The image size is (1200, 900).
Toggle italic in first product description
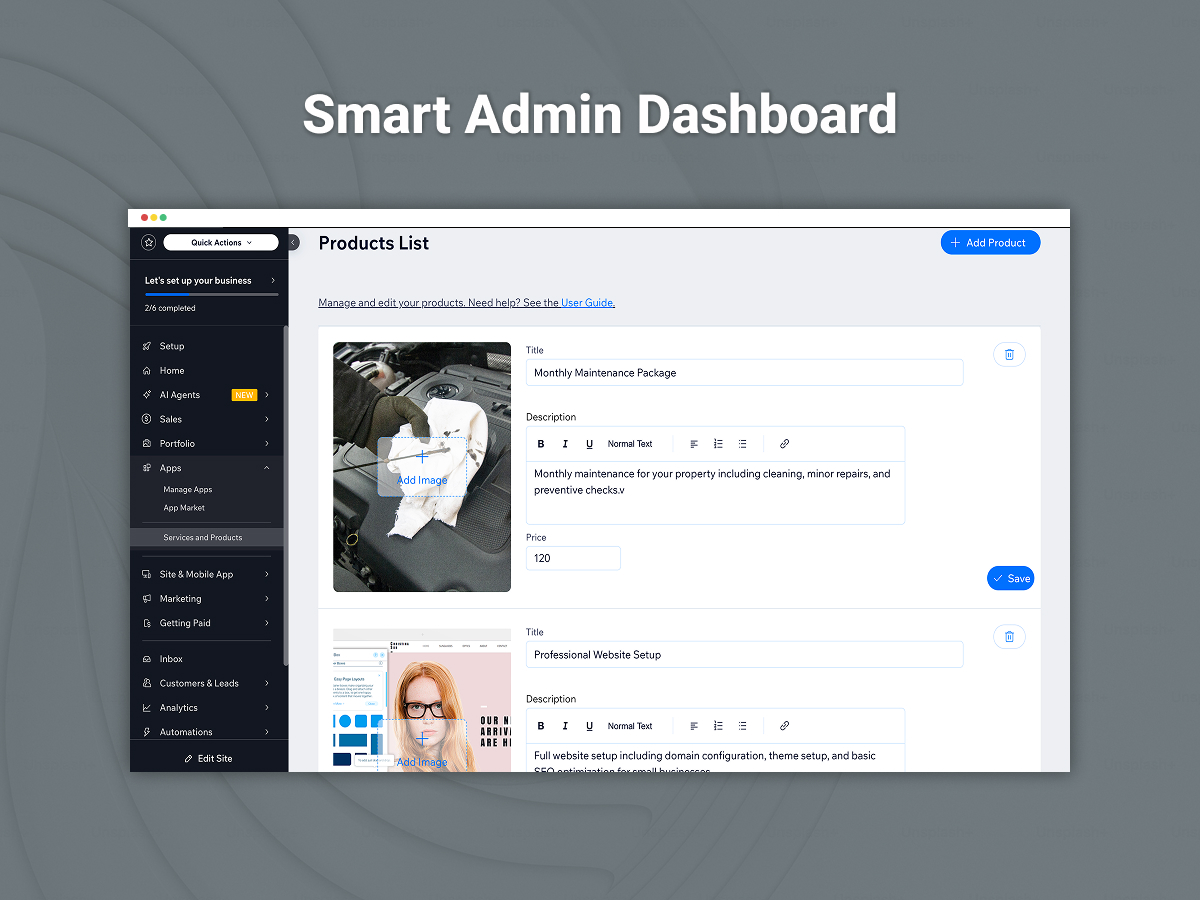(565, 444)
